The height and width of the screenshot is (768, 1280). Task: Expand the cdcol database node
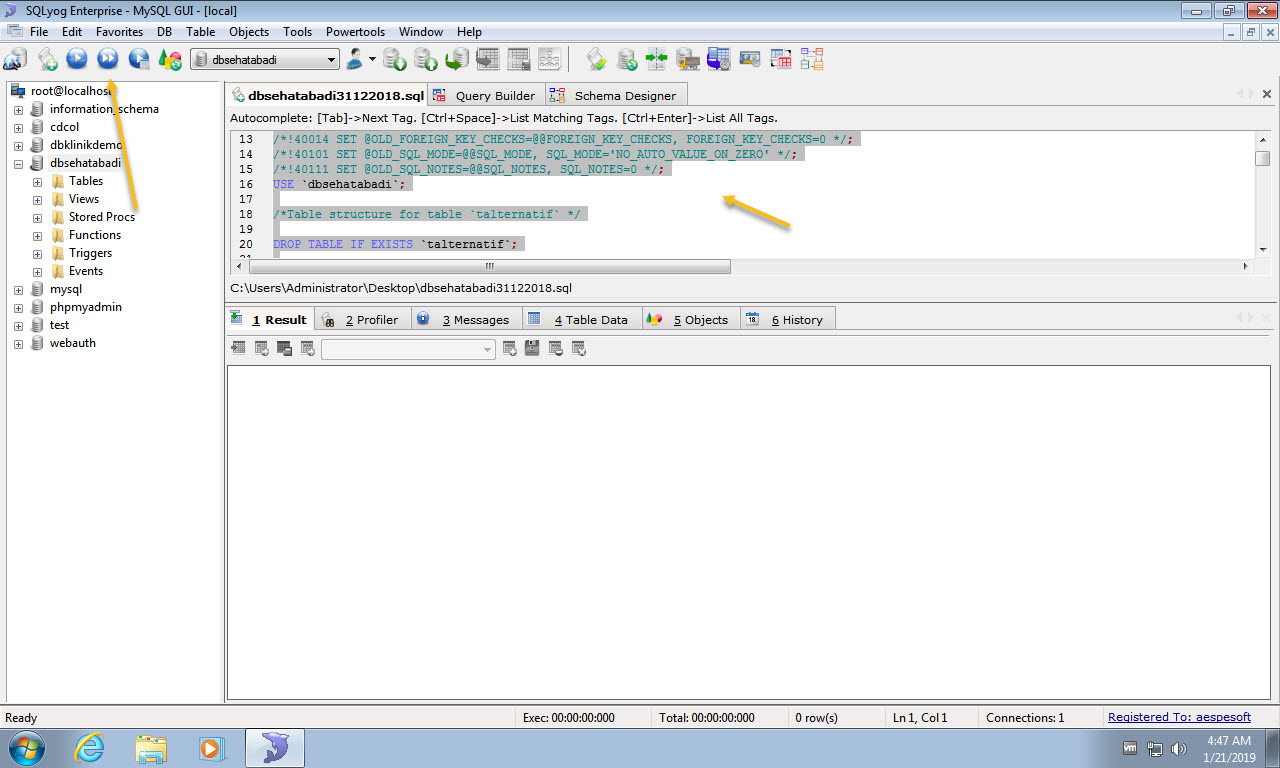(18, 127)
